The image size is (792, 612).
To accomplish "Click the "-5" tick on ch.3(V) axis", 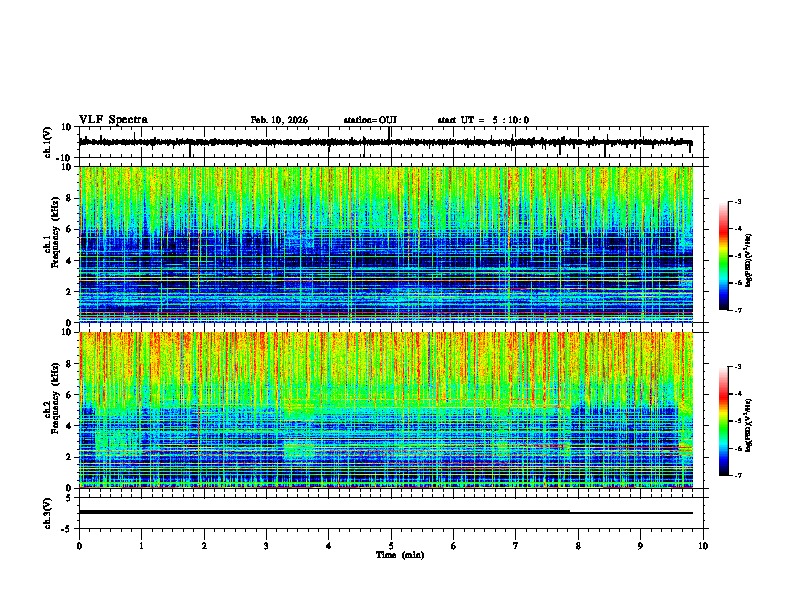I will 67,529.
